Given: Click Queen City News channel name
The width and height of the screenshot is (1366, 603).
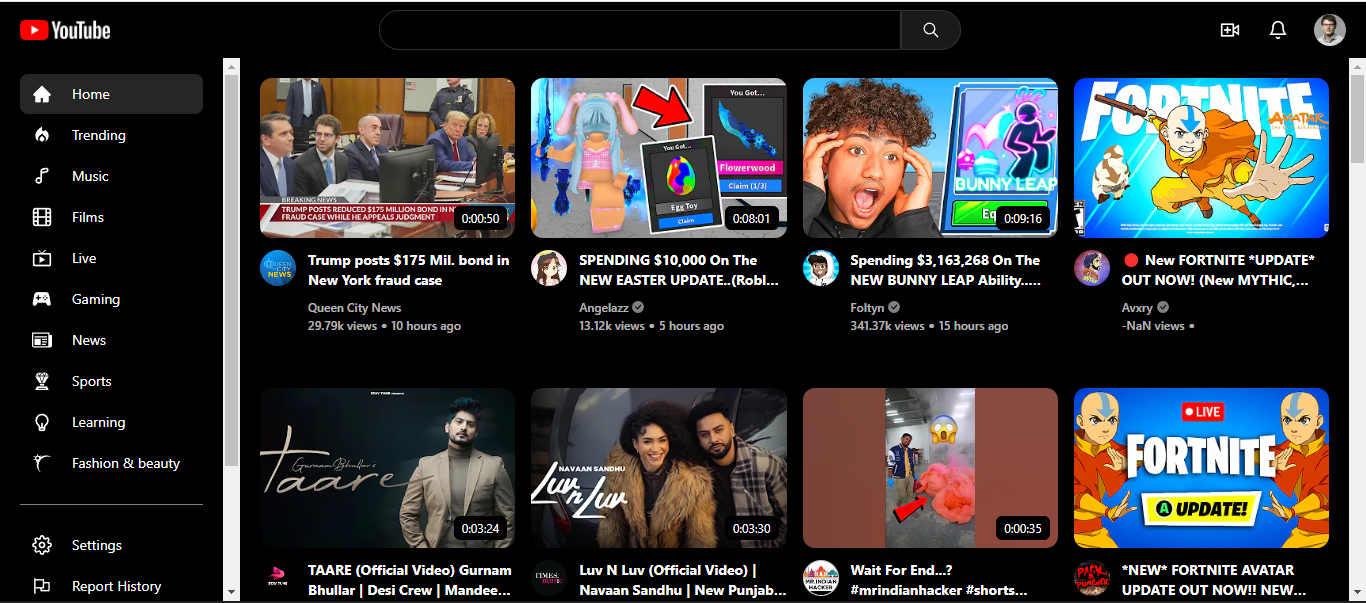Looking at the screenshot, I should pos(355,308).
